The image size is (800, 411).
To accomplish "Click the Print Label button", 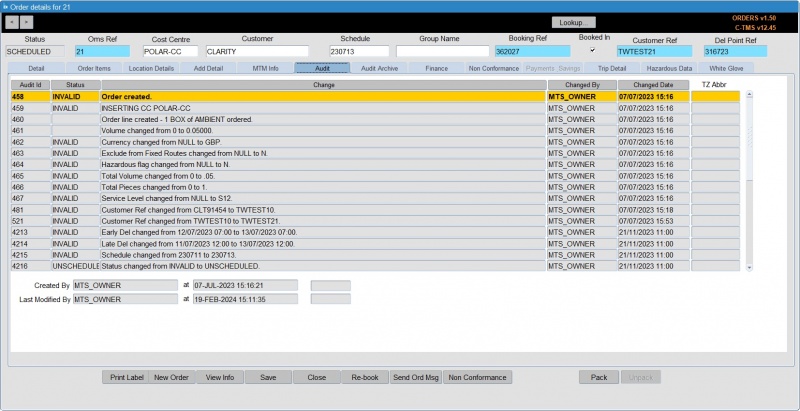I will coord(125,377).
